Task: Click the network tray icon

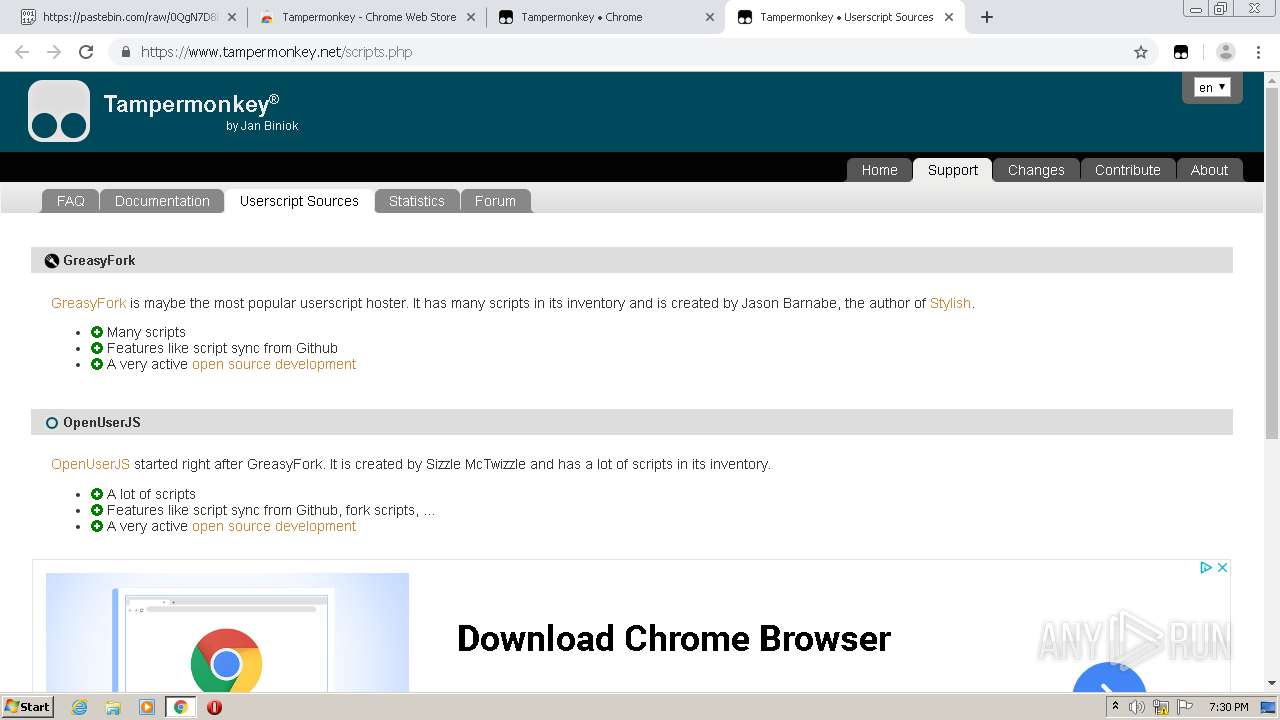Action: (1161, 707)
